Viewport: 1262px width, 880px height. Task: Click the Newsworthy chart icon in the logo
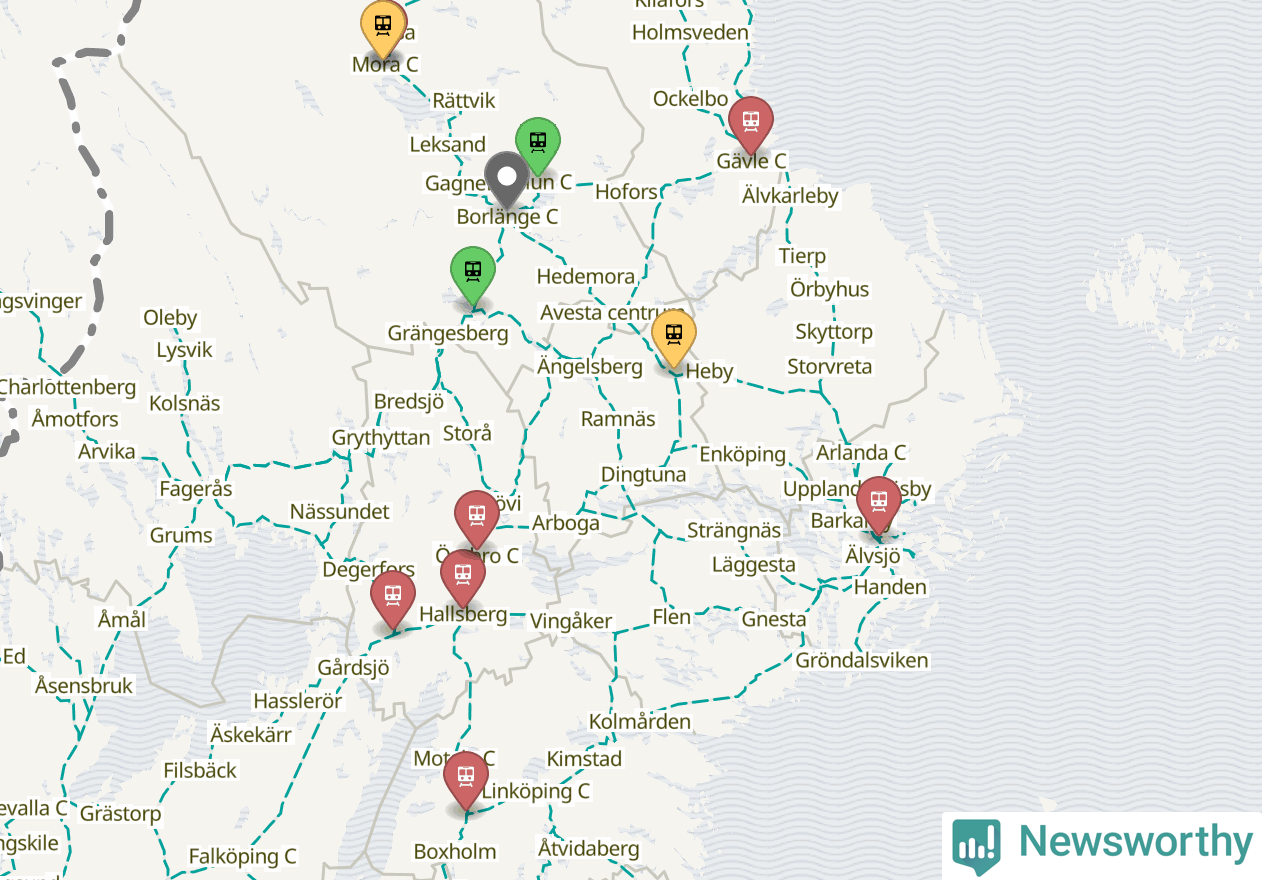[976, 845]
